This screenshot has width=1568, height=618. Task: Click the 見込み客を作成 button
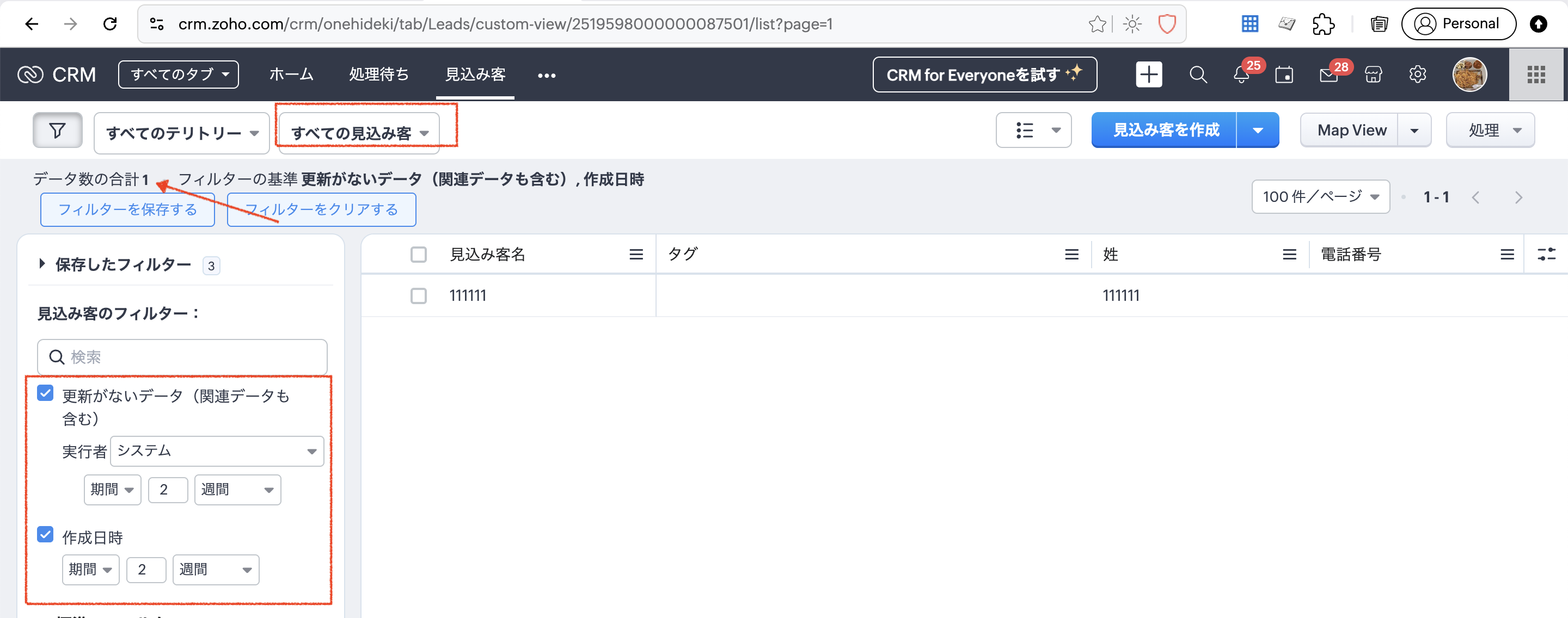click(x=1165, y=130)
